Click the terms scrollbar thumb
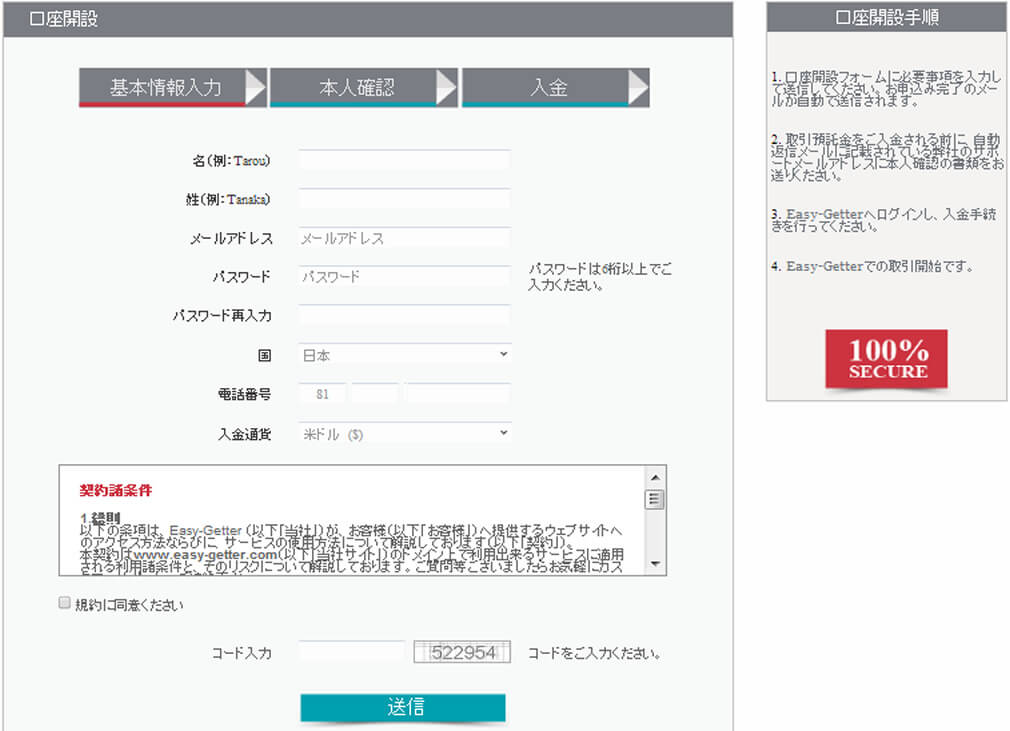Screen dimensions: 1010x731 pyautogui.click(x=655, y=499)
